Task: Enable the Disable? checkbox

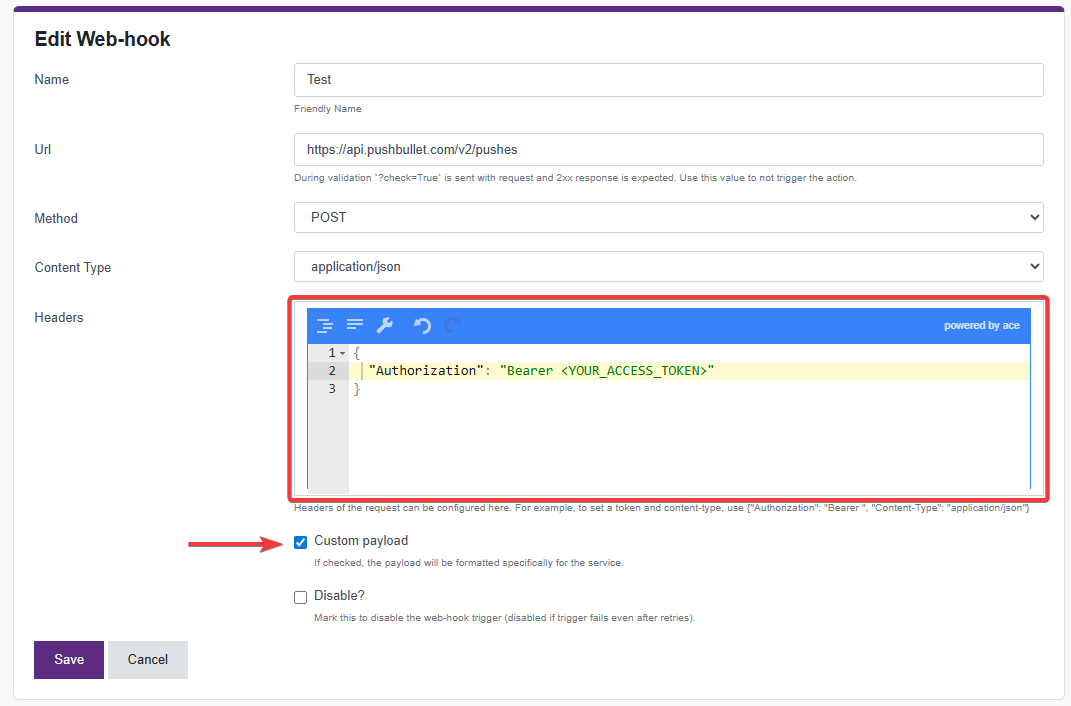Action: (x=301, y=597)
